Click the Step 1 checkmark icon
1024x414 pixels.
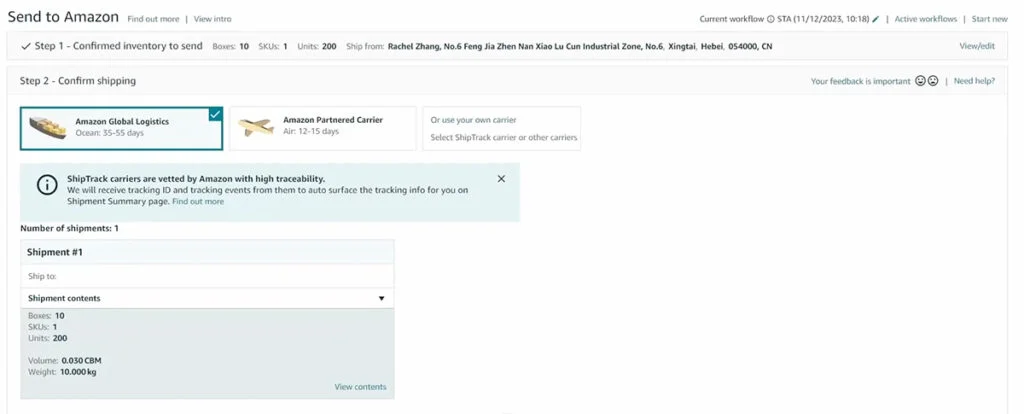click(25, 46)
